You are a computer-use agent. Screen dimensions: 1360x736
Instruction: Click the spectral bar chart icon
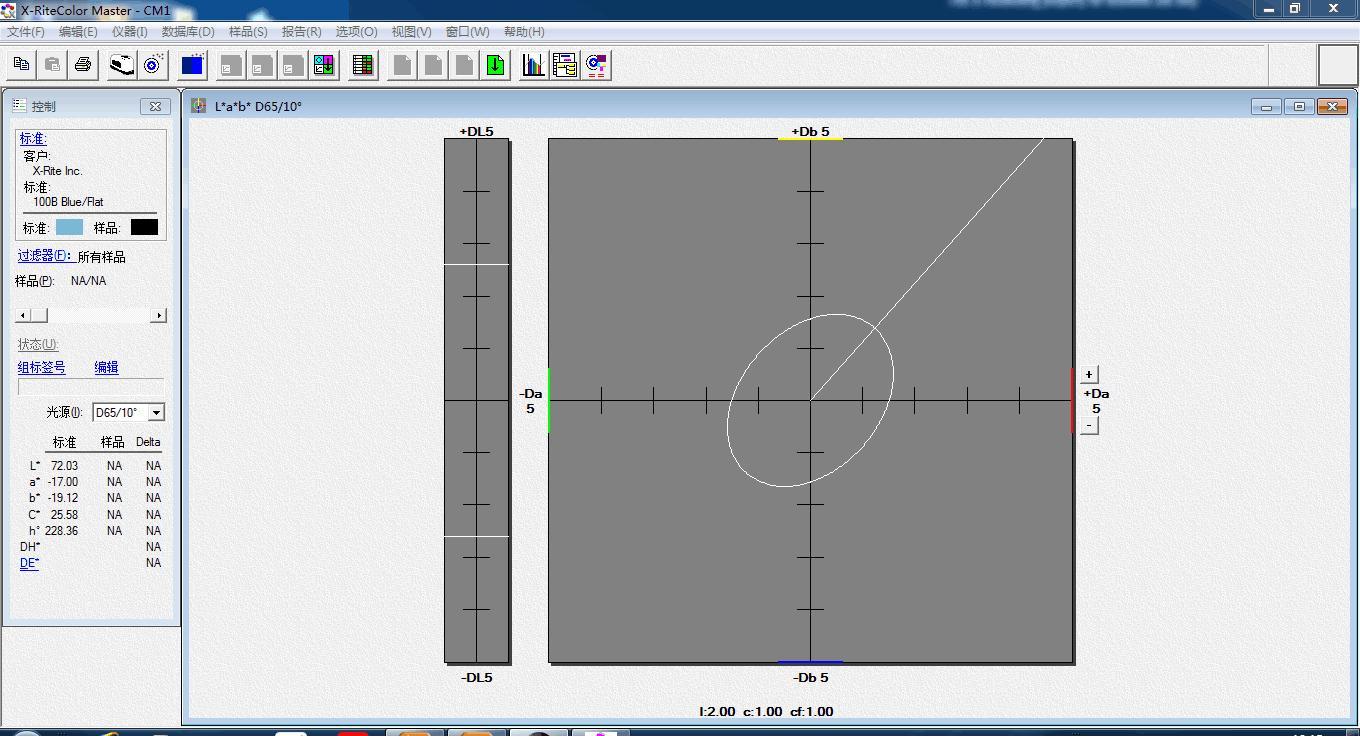tap(534, 65)
